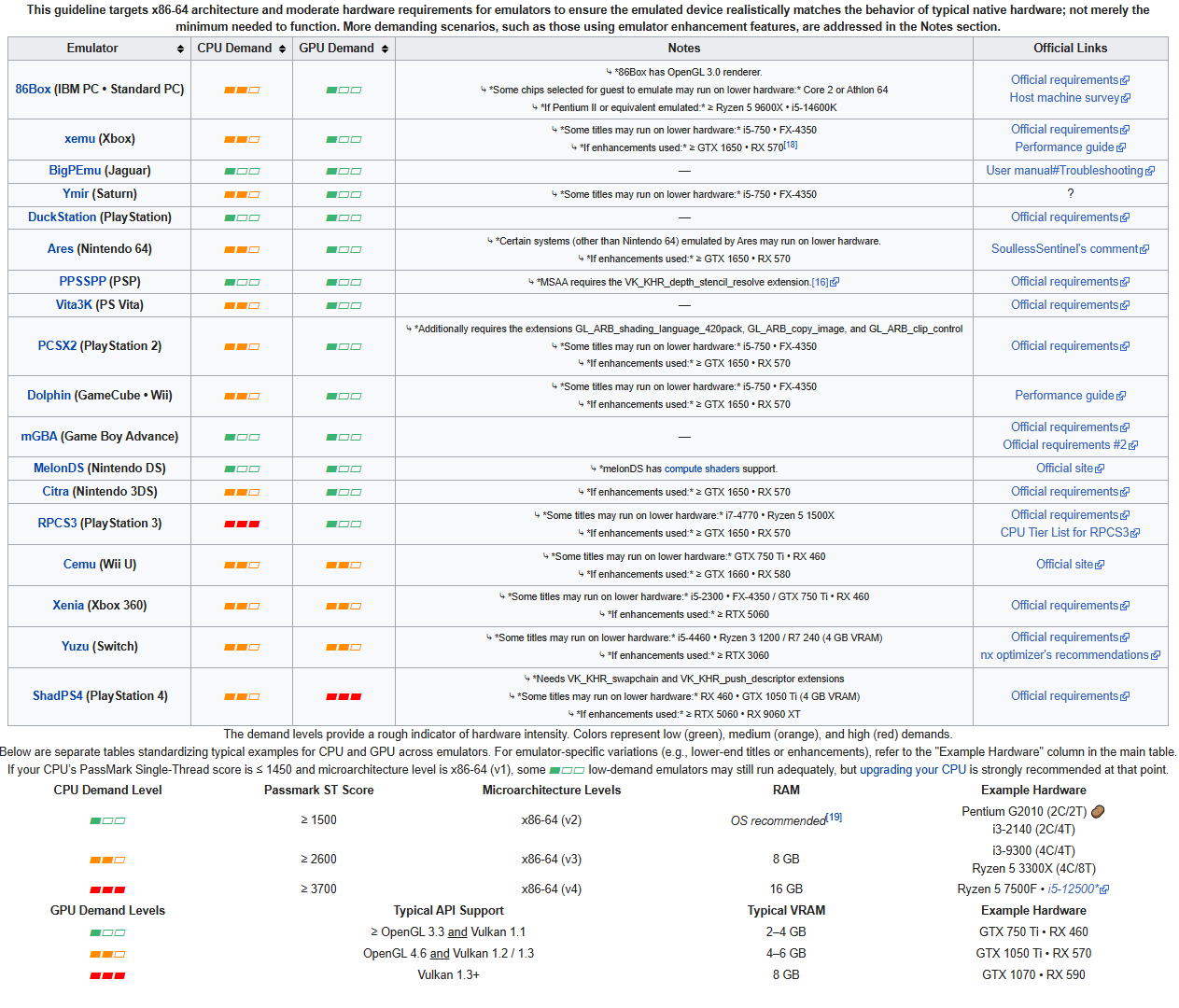Click the green CPU demand bars in BigPEmu row
1179x1008 pixels.
tap(242, 171)
